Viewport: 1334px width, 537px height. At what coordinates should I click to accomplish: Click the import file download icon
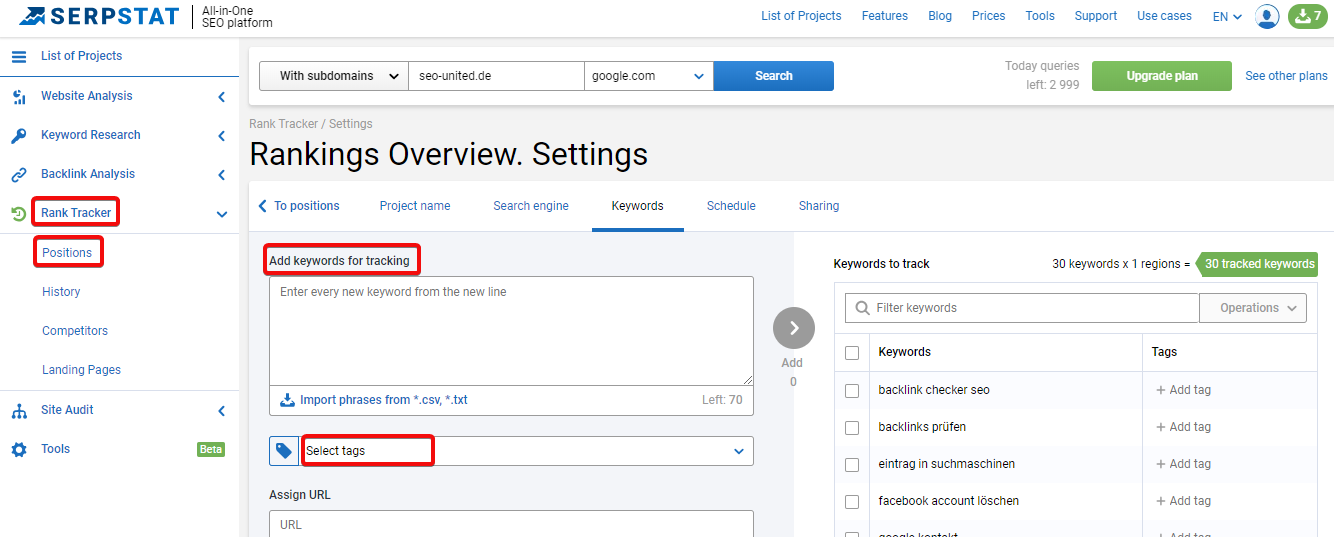[x=288, y=400]
